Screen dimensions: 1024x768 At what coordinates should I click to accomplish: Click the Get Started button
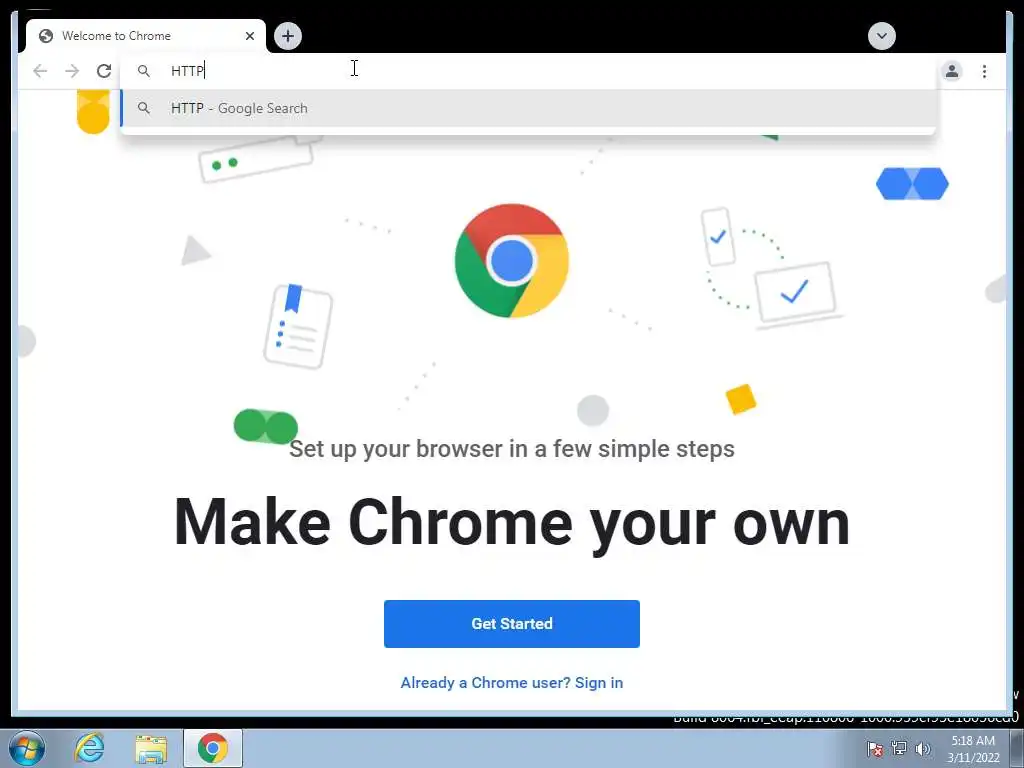[512, 624]
